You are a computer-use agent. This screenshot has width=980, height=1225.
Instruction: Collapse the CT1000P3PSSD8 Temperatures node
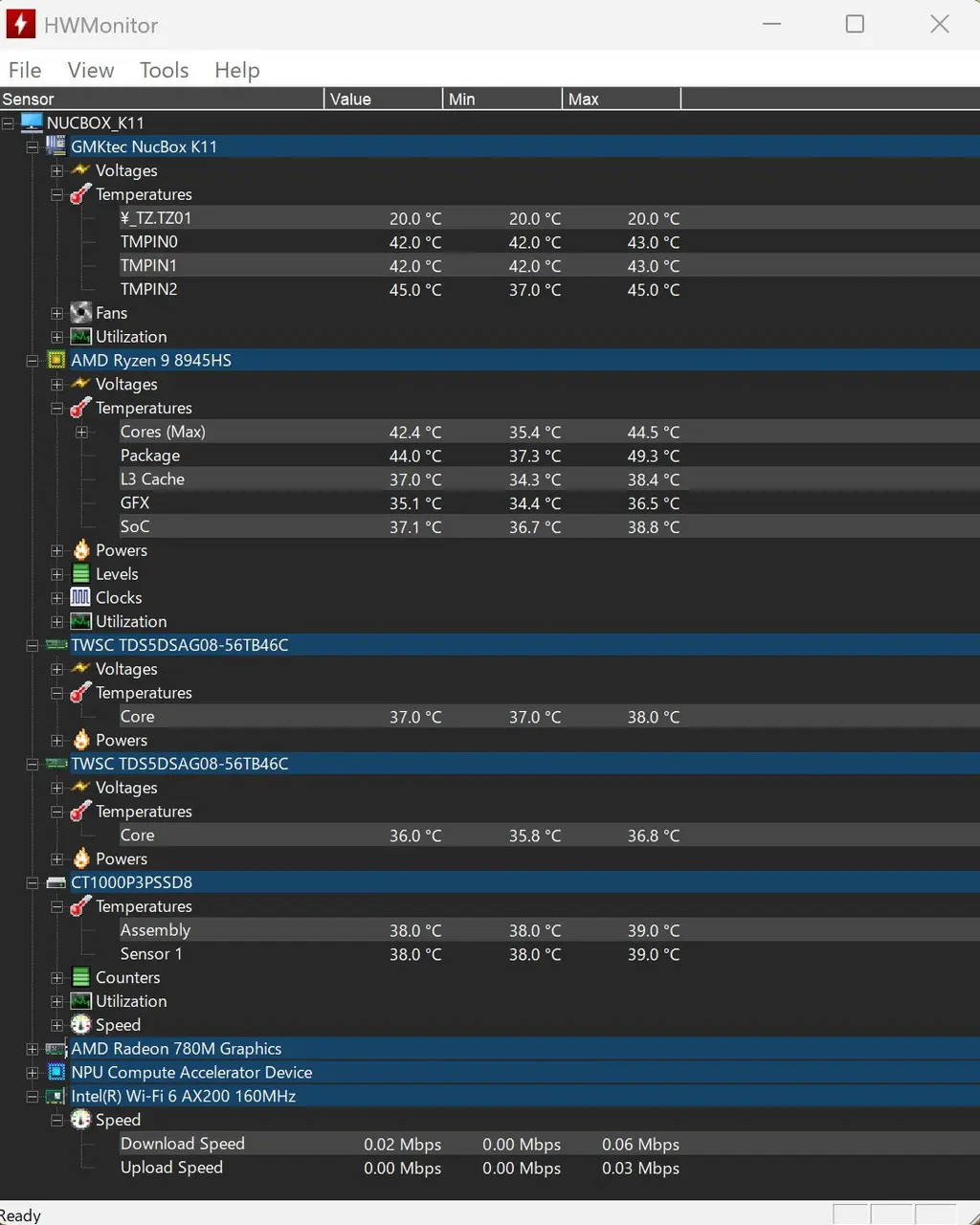(x=56, y=906)
